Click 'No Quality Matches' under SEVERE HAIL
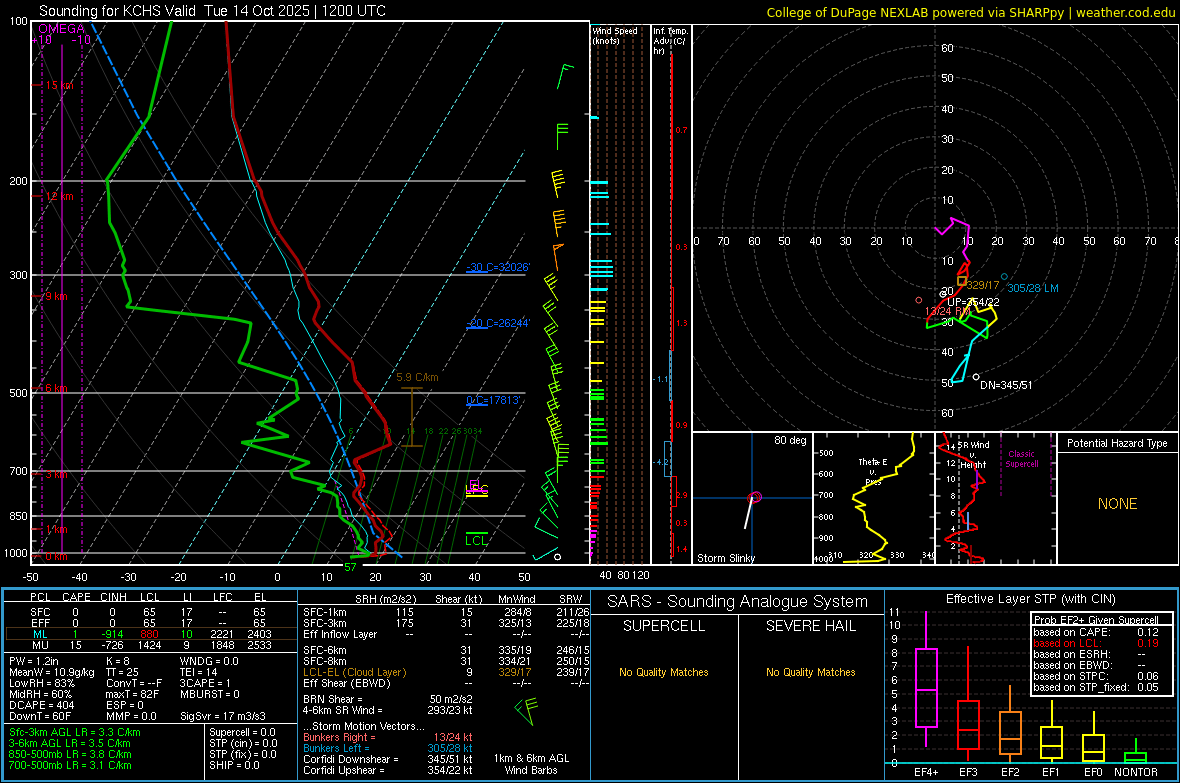 810,672
